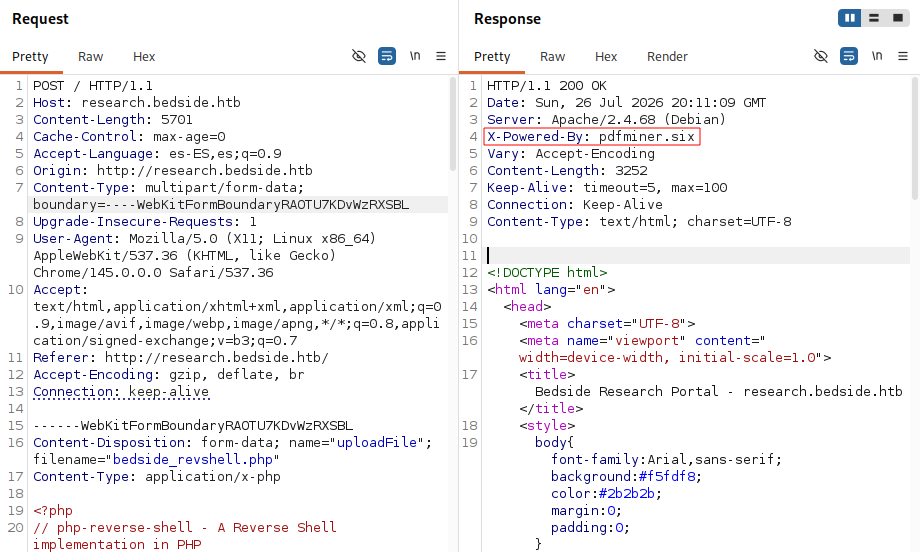Toggle word wrap button in Request panel
The height and width of the screenshot is (552, 920).
click(x=387, y=56)
